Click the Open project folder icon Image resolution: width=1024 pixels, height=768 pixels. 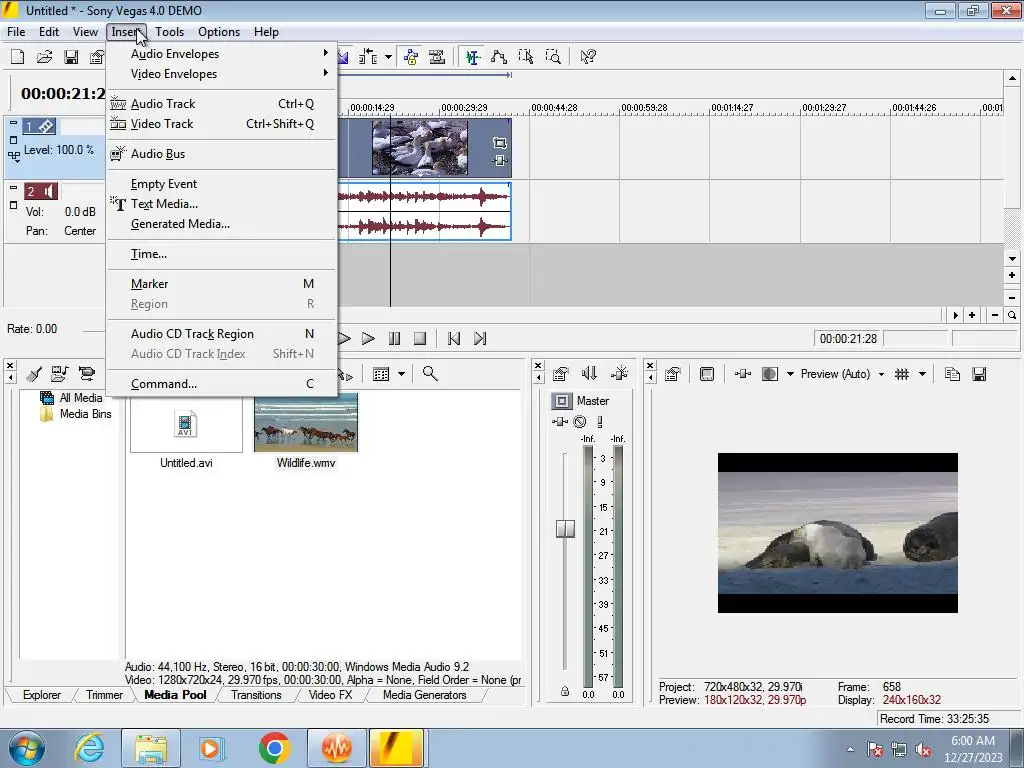point(44,57)
